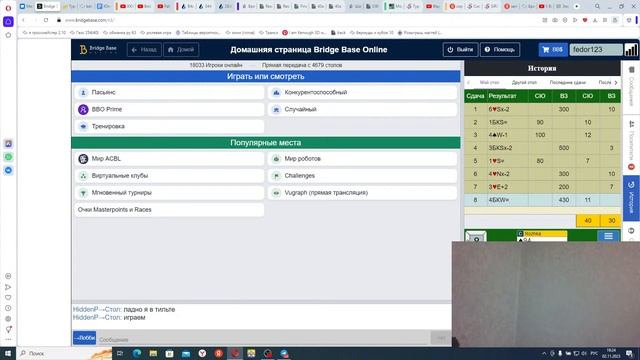Open File Explorer from taskbar

tap(153, 353)
